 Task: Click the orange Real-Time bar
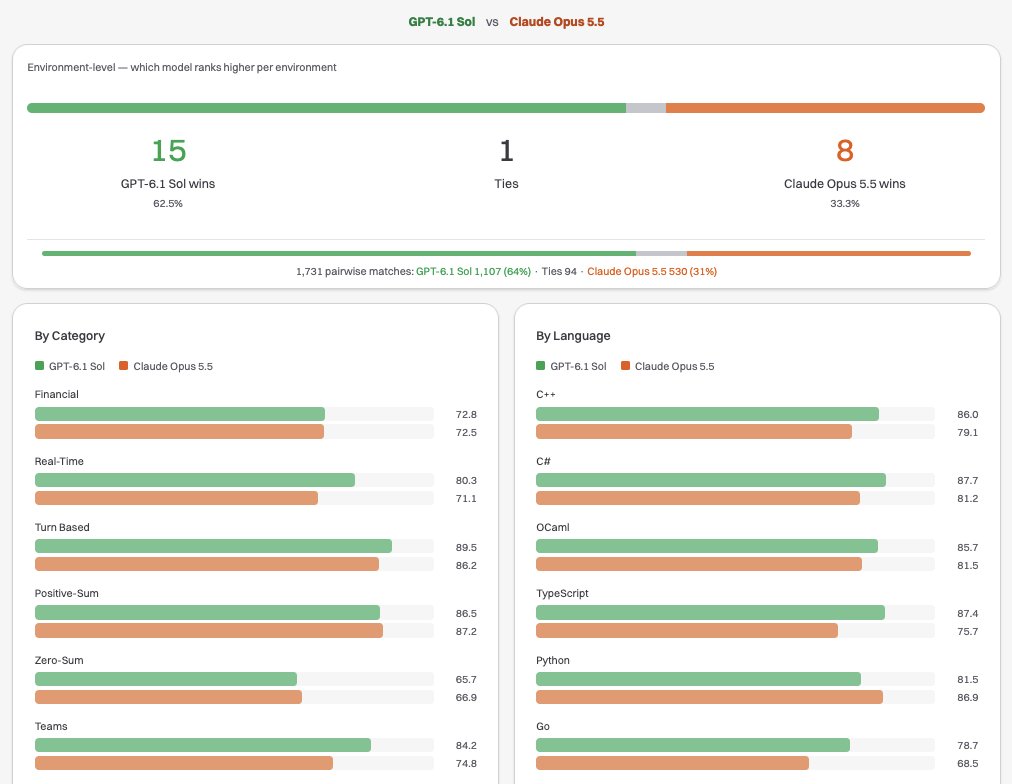click(x=176, y=498)
